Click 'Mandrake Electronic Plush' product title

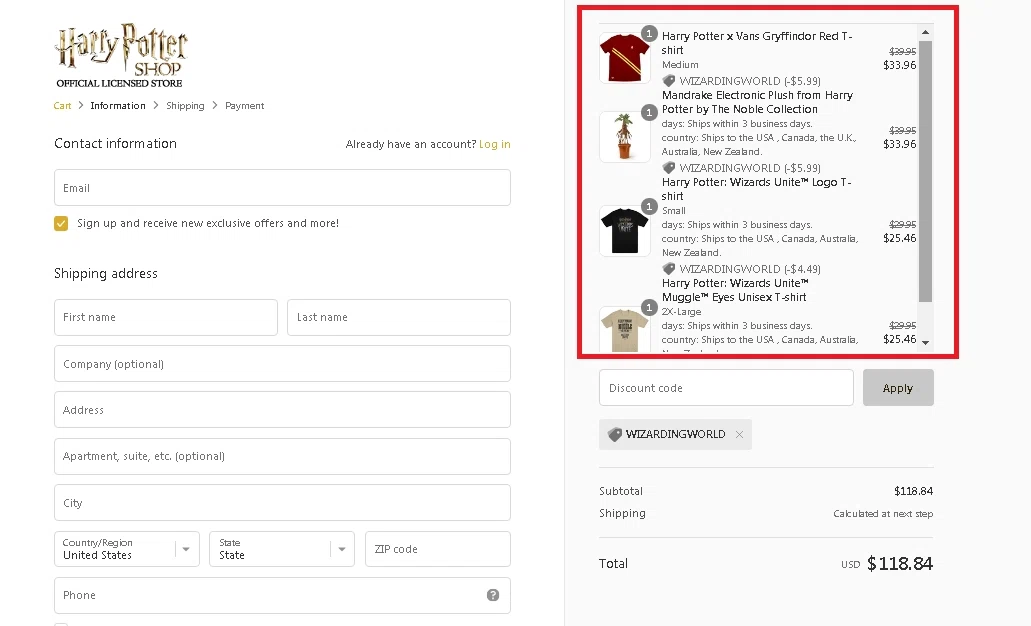click(x=757, y=102)
